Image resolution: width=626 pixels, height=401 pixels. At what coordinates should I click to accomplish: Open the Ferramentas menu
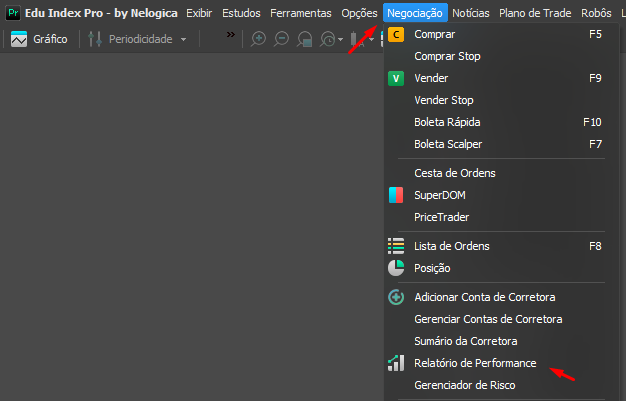(301, 13)
